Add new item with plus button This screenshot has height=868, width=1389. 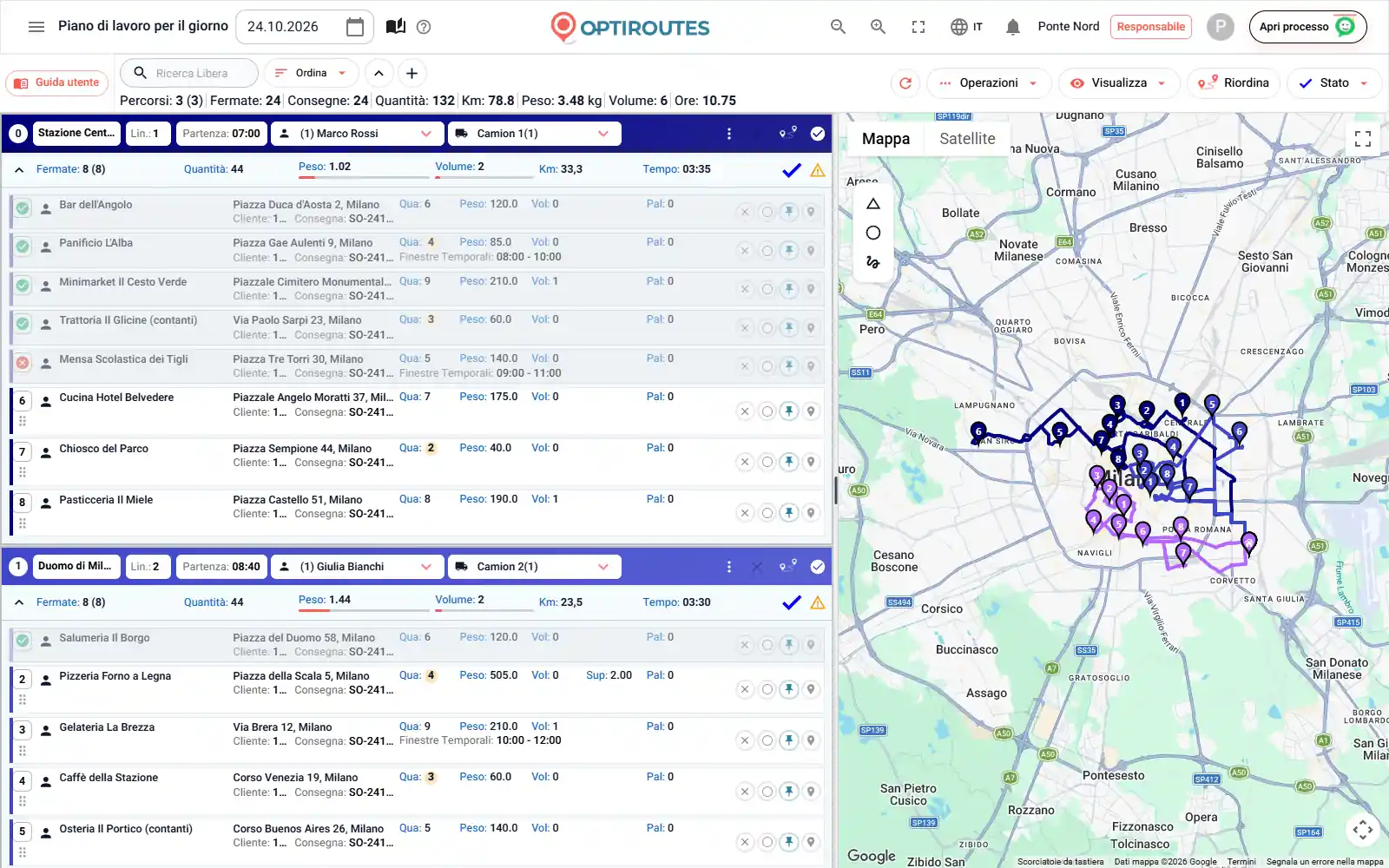412,74
